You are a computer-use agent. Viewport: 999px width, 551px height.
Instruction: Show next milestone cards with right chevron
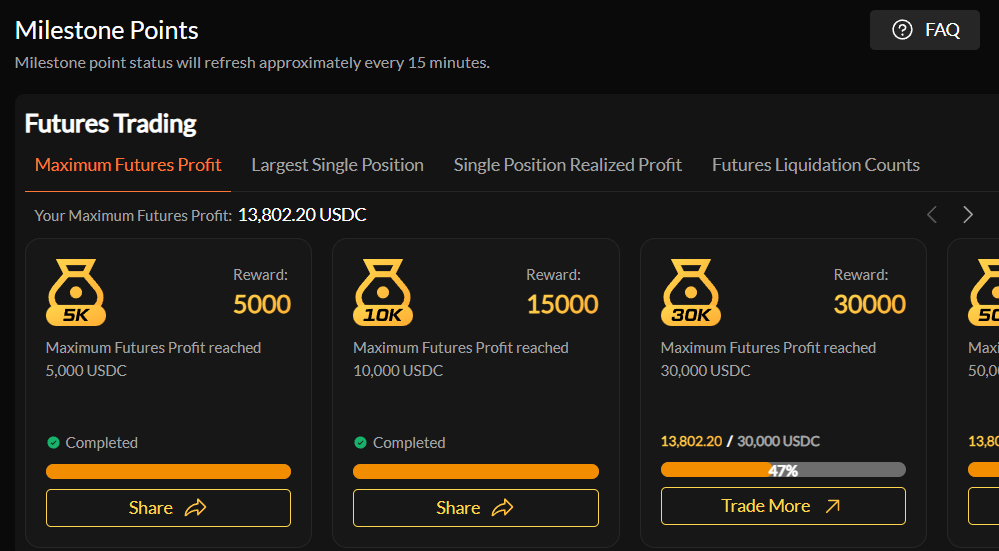point(968,215)
